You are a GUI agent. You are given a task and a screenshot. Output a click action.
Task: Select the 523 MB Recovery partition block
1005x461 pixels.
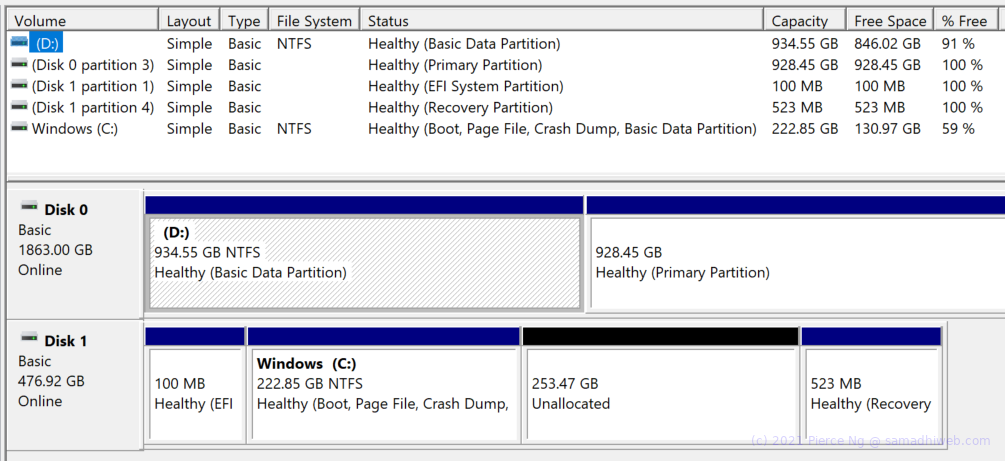coord(871,394)
